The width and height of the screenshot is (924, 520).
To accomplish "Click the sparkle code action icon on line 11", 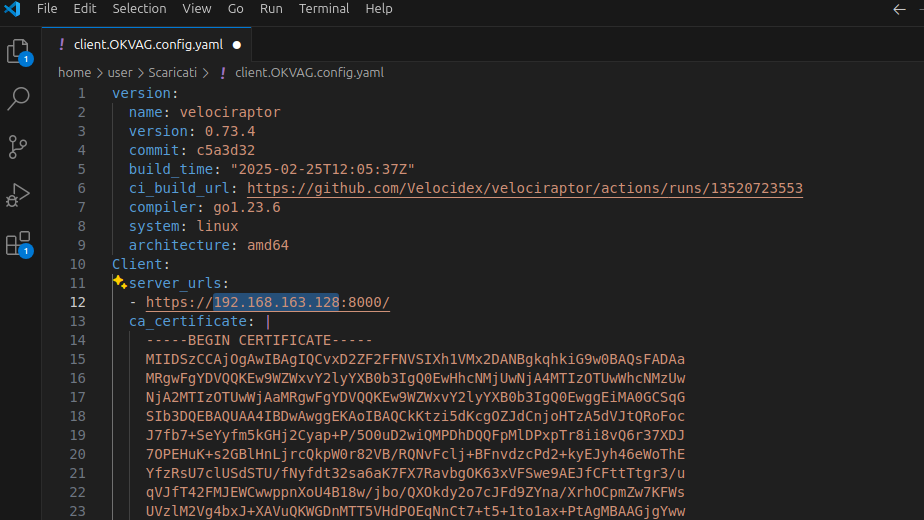I will click(120, 282).
